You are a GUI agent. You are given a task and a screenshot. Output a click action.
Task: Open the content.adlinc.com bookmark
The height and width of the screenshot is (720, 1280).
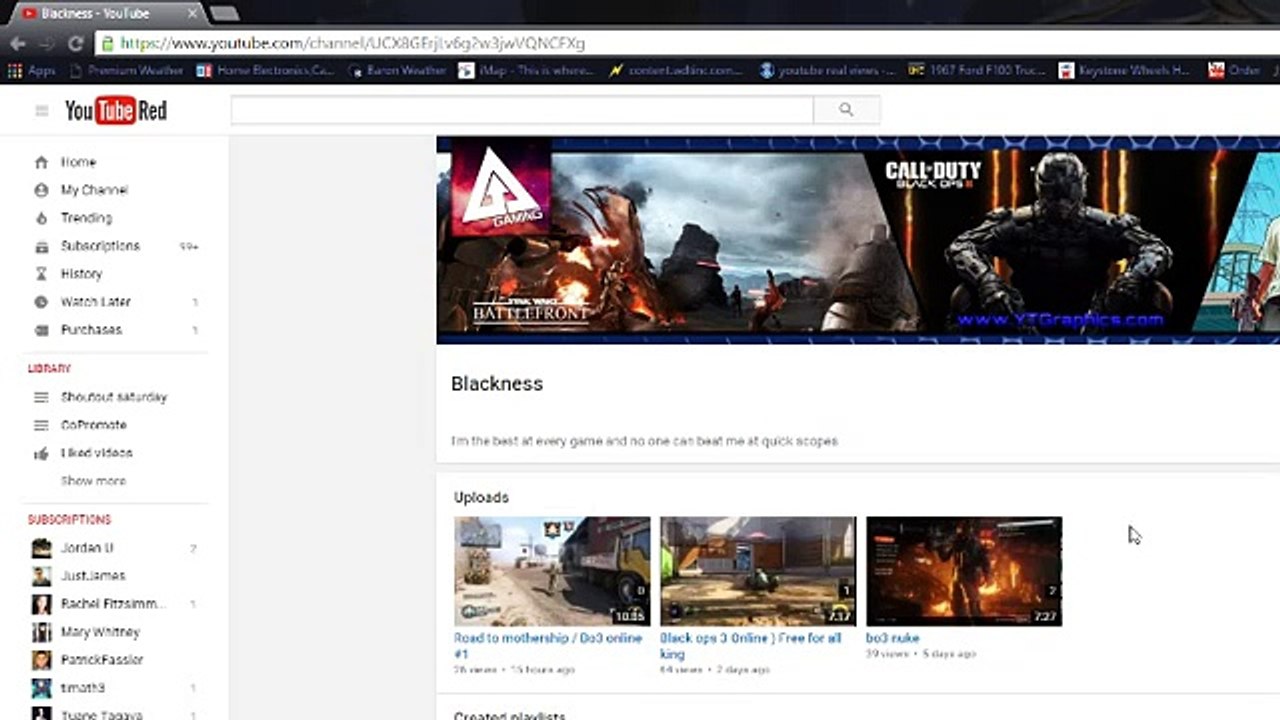676,70
